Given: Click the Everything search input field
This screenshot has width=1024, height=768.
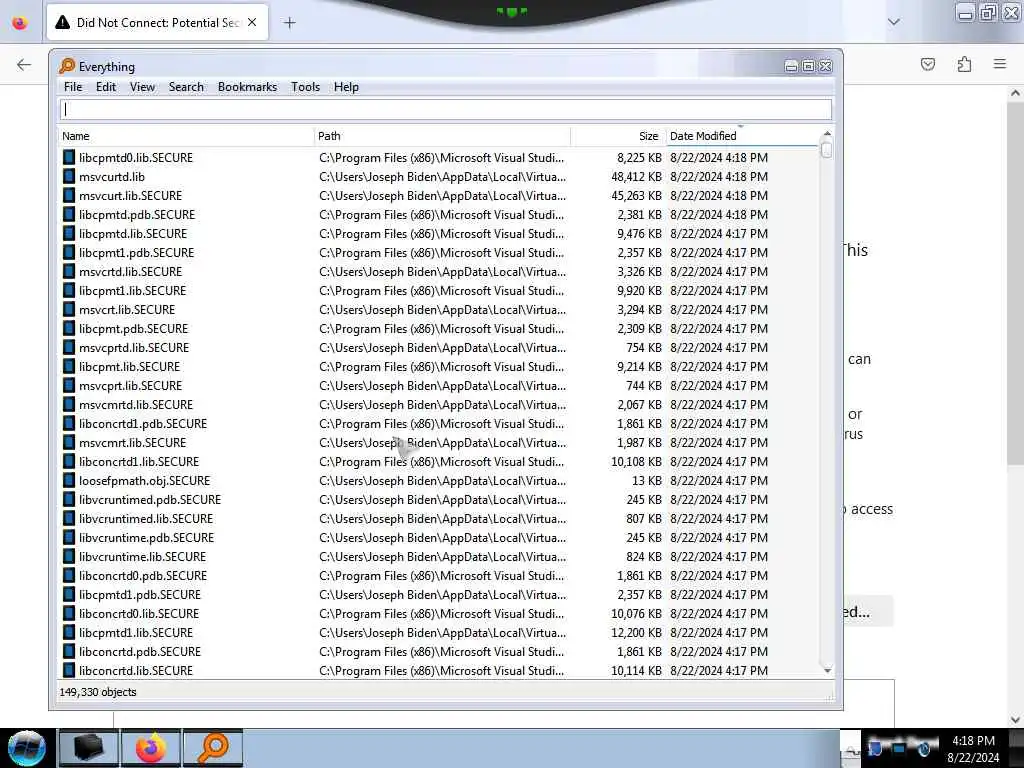Looking at the screenshot, I should (x=446, y=109).
